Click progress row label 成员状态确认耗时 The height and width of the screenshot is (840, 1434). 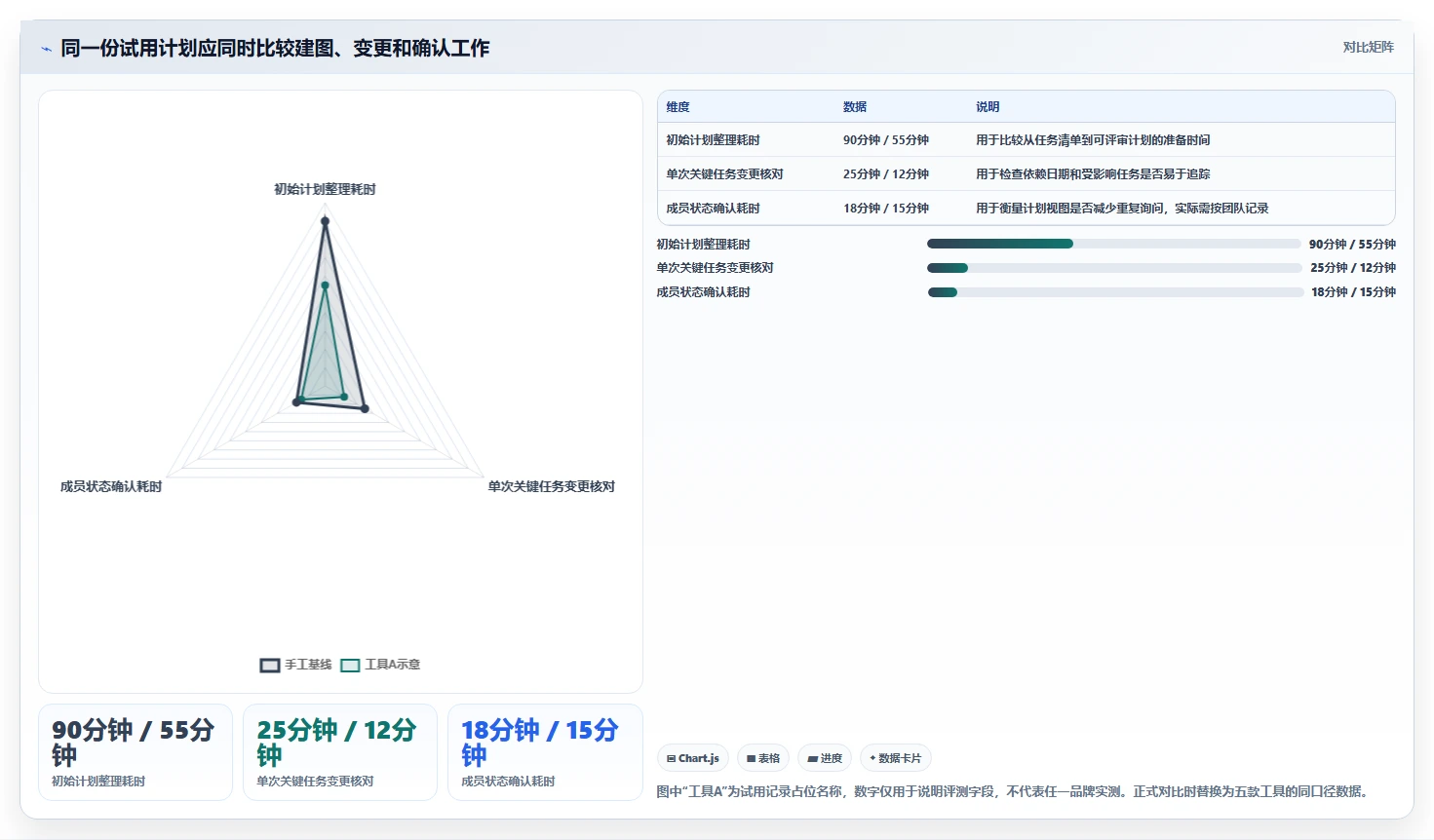point(703,292)
